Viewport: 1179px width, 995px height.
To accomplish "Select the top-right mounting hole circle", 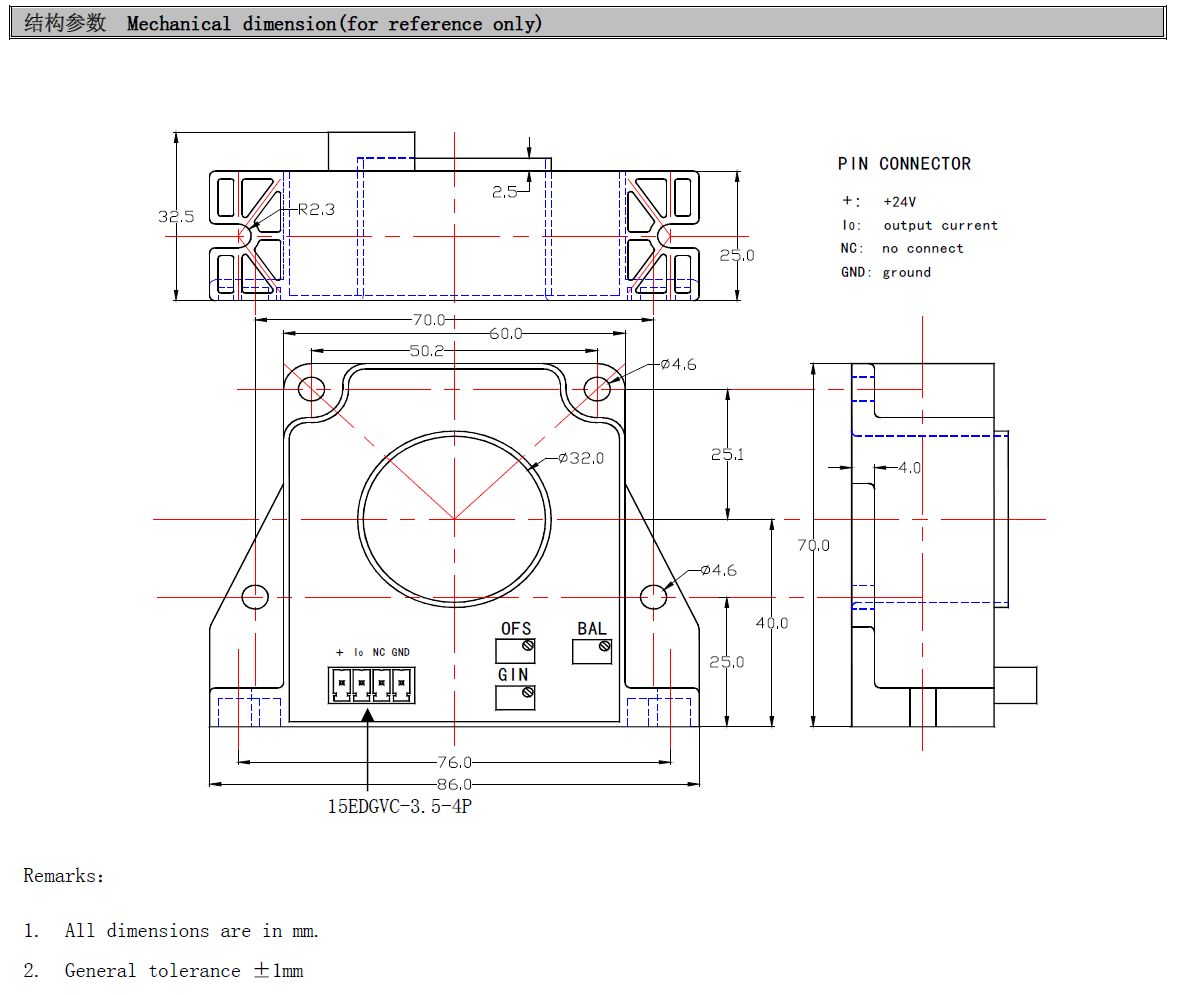I will 597,388.
